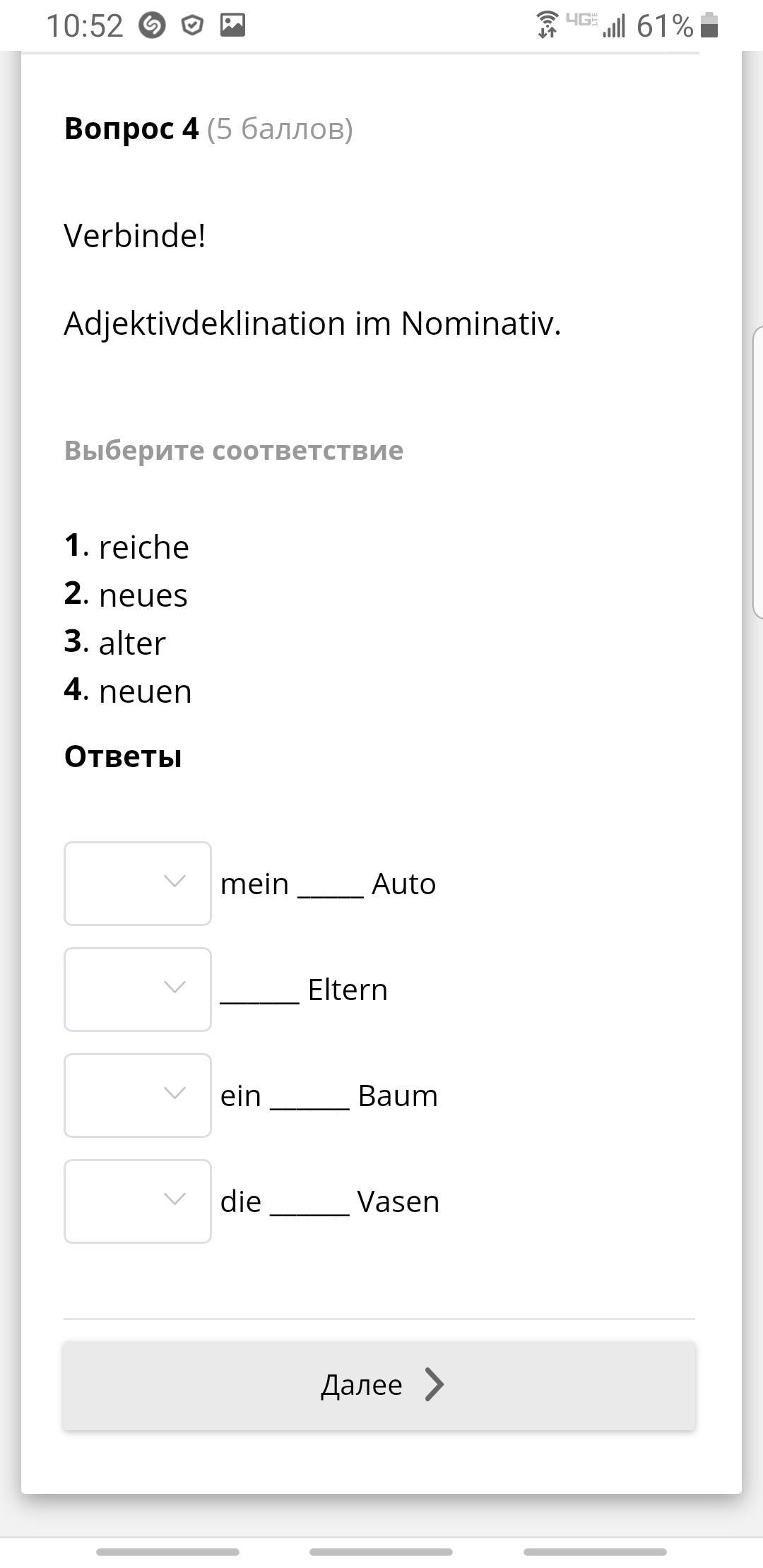Screen dimensions: 763x1568
Task: Tap the left navigation bar pill
Action: tap(168, 1552)
